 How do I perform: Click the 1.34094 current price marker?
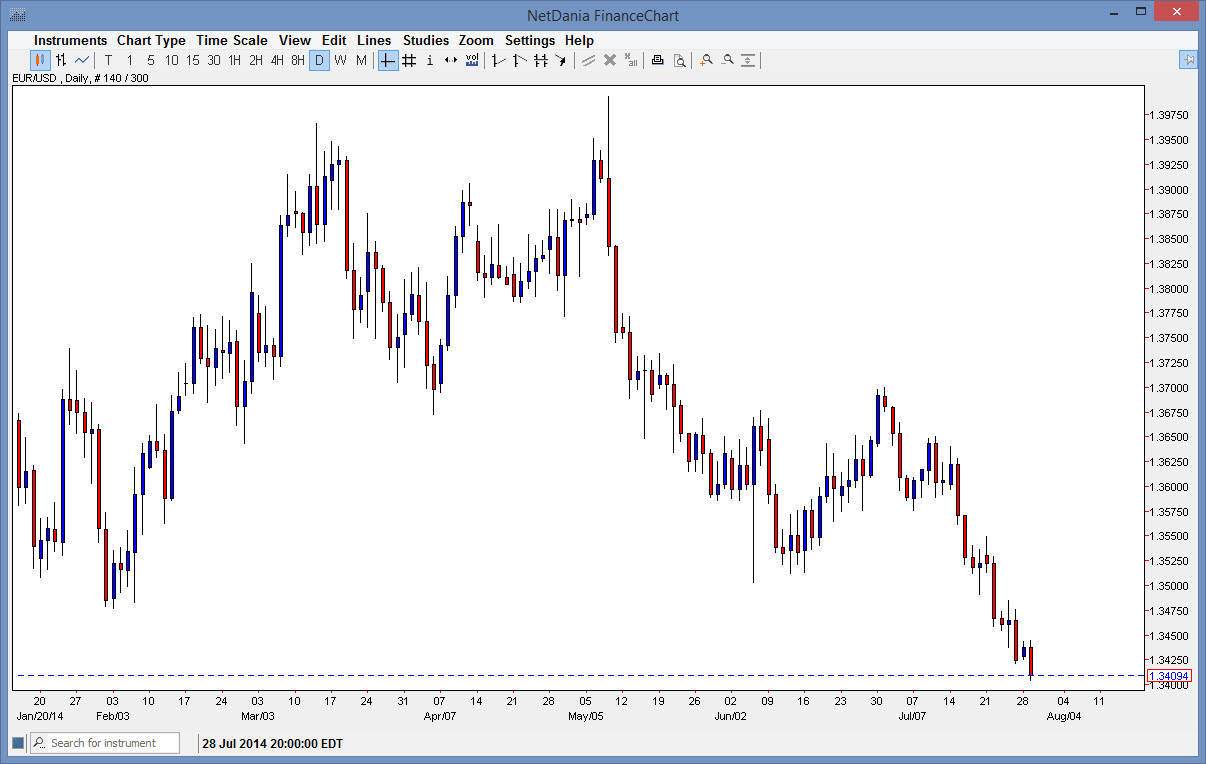click(1168, 676)
